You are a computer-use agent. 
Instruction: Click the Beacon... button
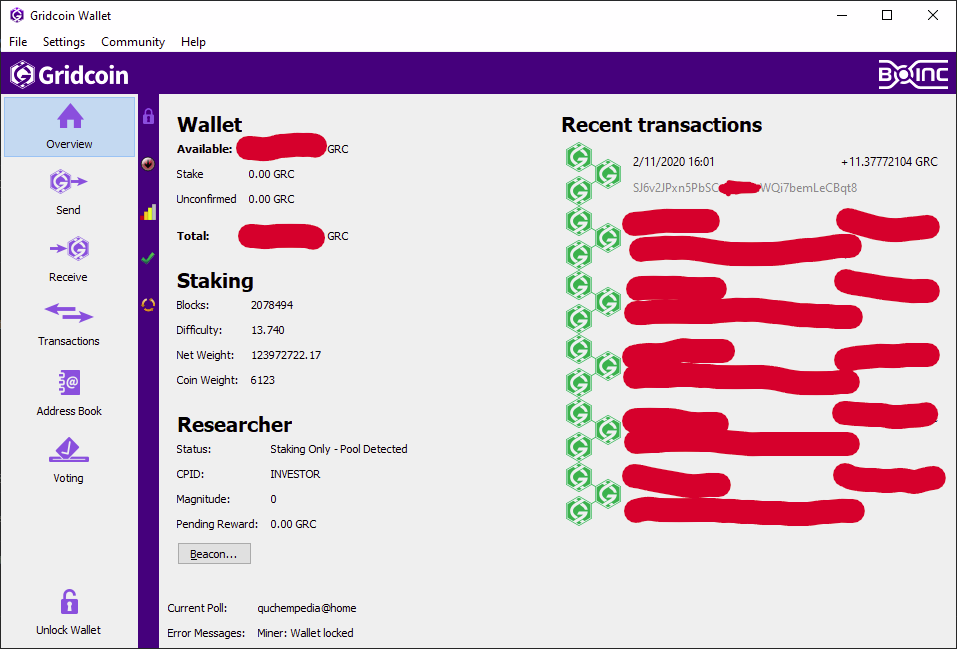[214, 554]
